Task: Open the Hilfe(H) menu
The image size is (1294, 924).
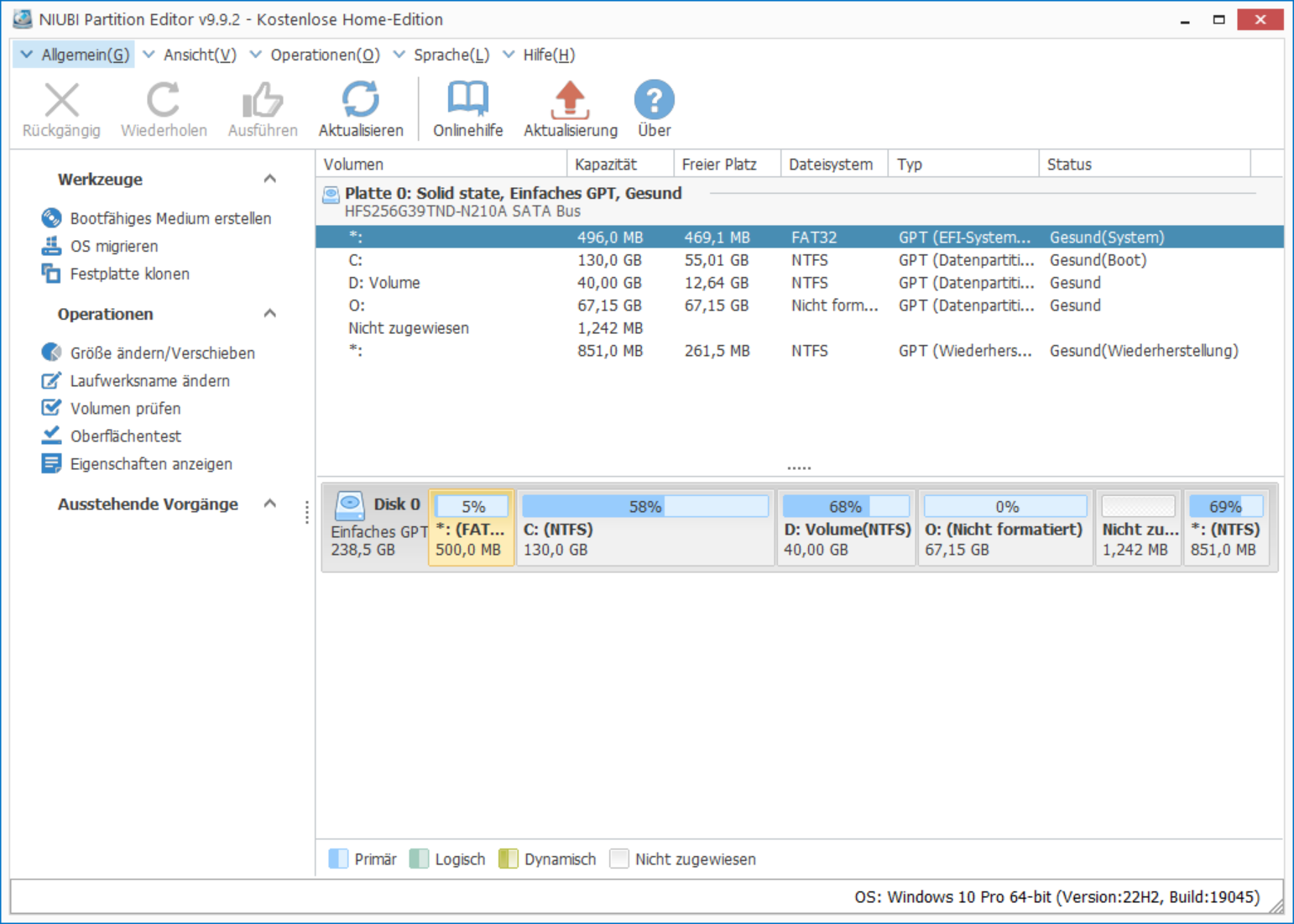Action: point(539,55)
